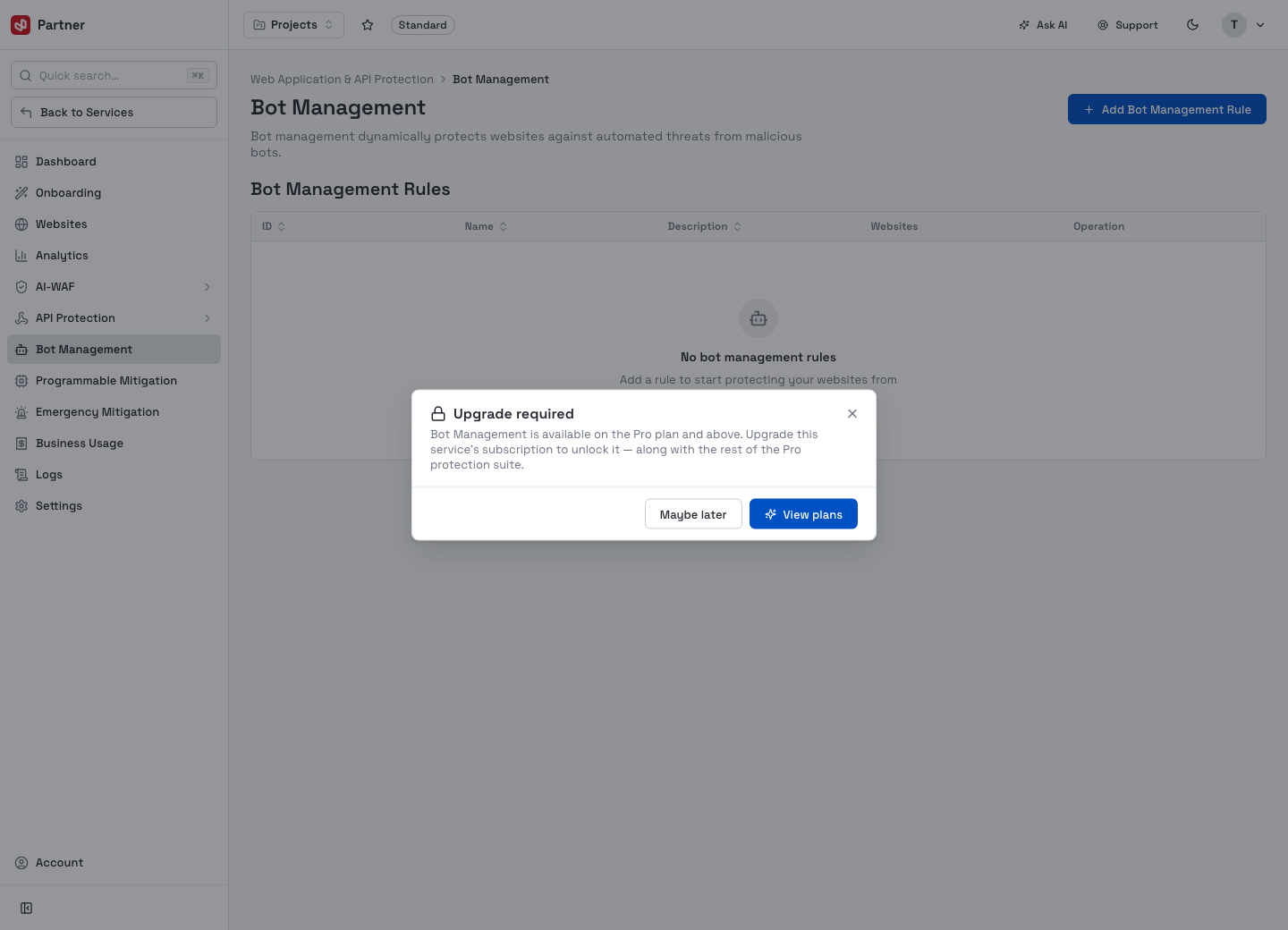Click the Partner logo icon
This screenshot has width=1288, height=930.
pos(21,25)
